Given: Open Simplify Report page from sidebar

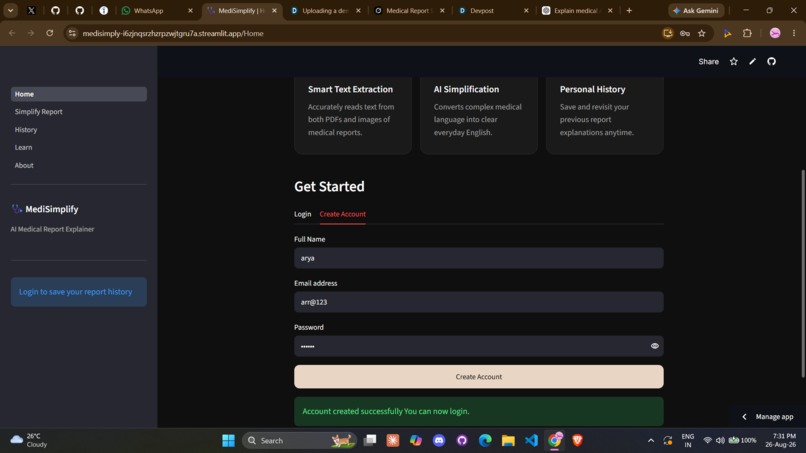Looking at the screenshot, I should click(79, 112).
